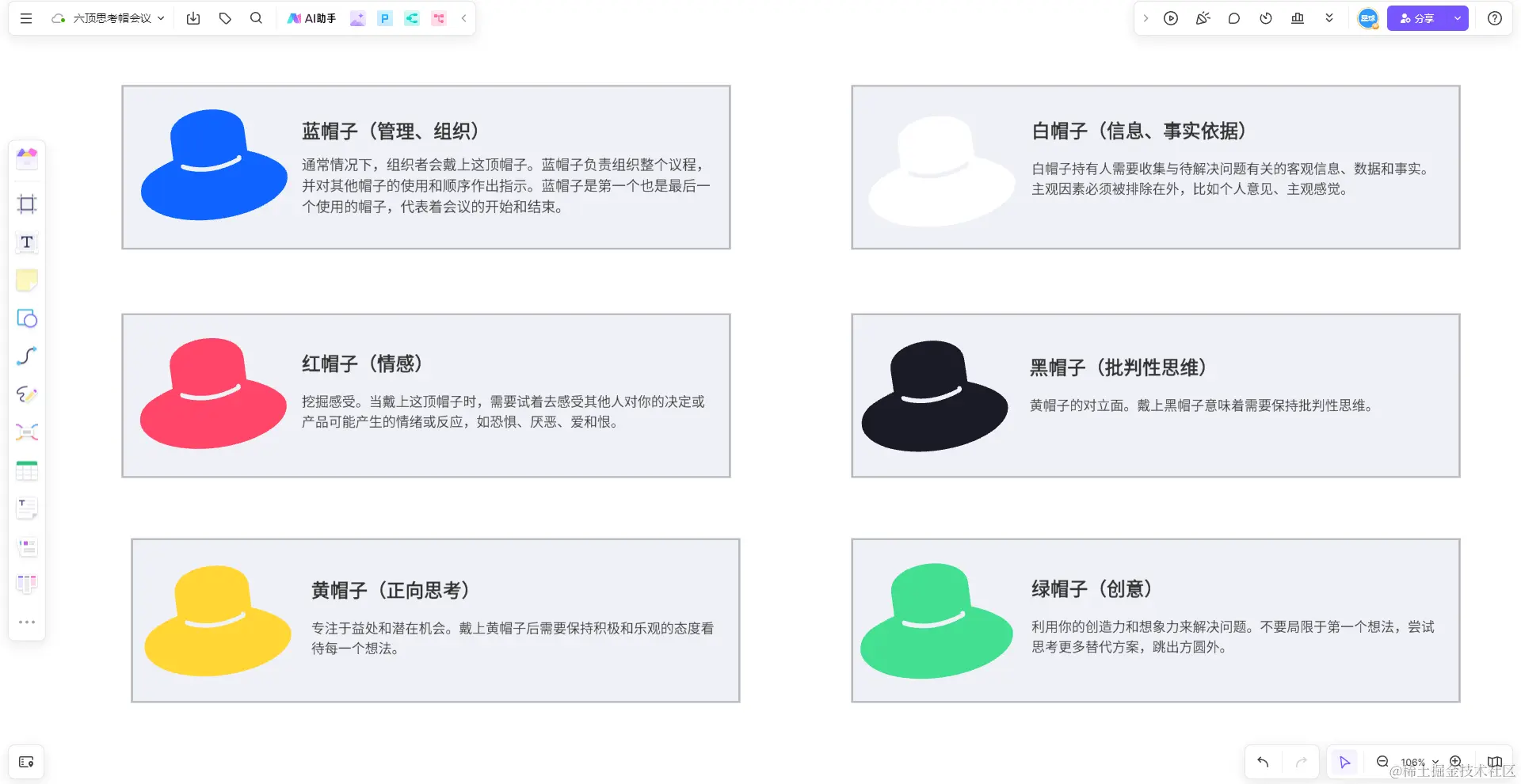
Task: Select the Text tool in the left toolbar
Action: (26, 242)
